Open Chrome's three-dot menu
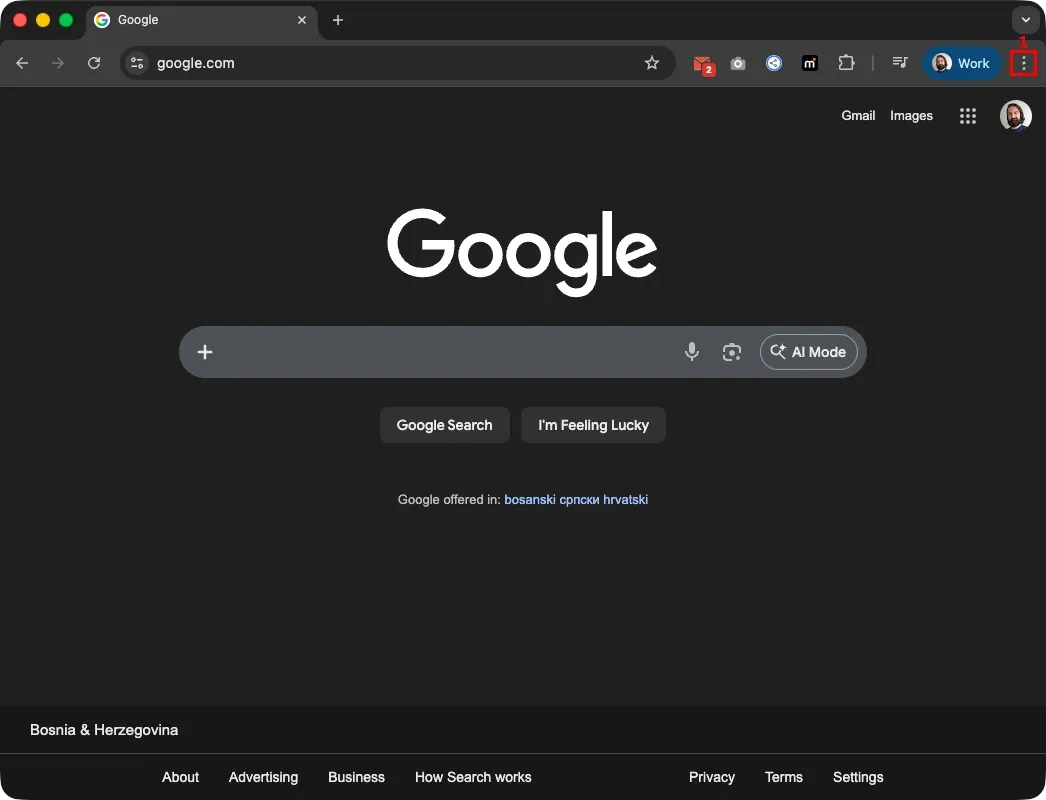The image size is (1046, 800). tap(1023, 63)
